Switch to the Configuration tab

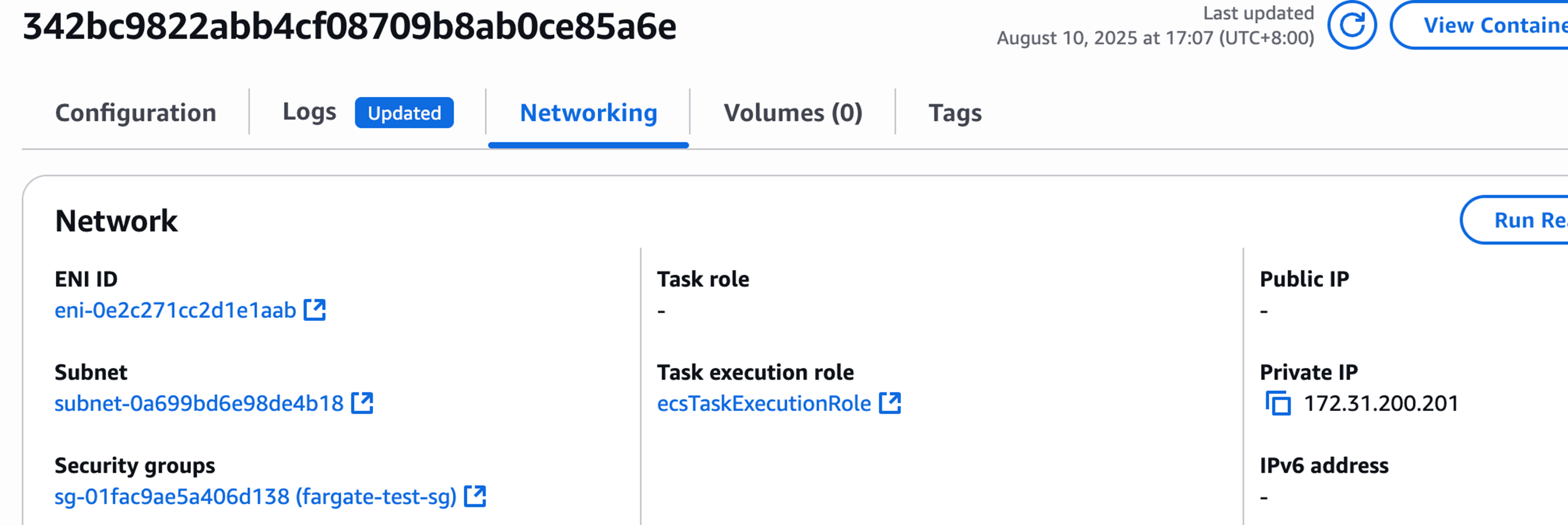pyautogui.click(x=136, y=113)
